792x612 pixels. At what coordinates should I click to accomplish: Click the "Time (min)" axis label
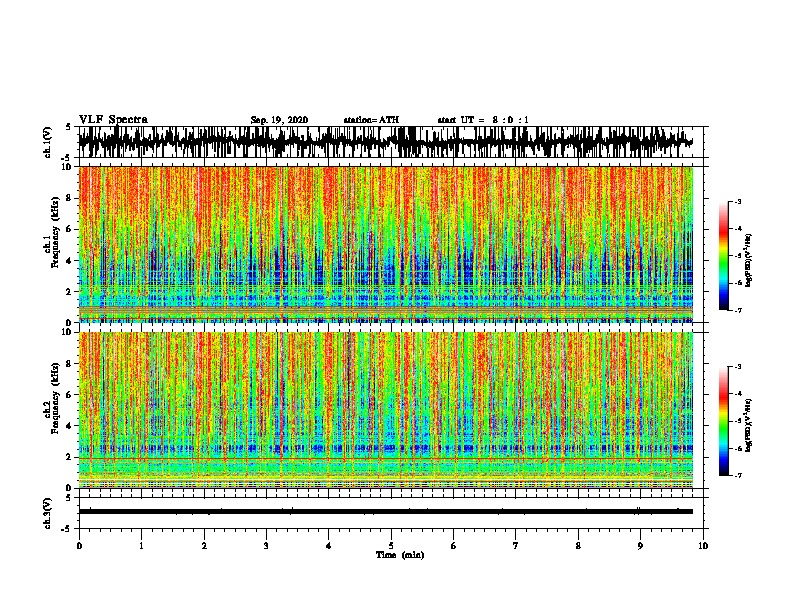pos(400,555)
